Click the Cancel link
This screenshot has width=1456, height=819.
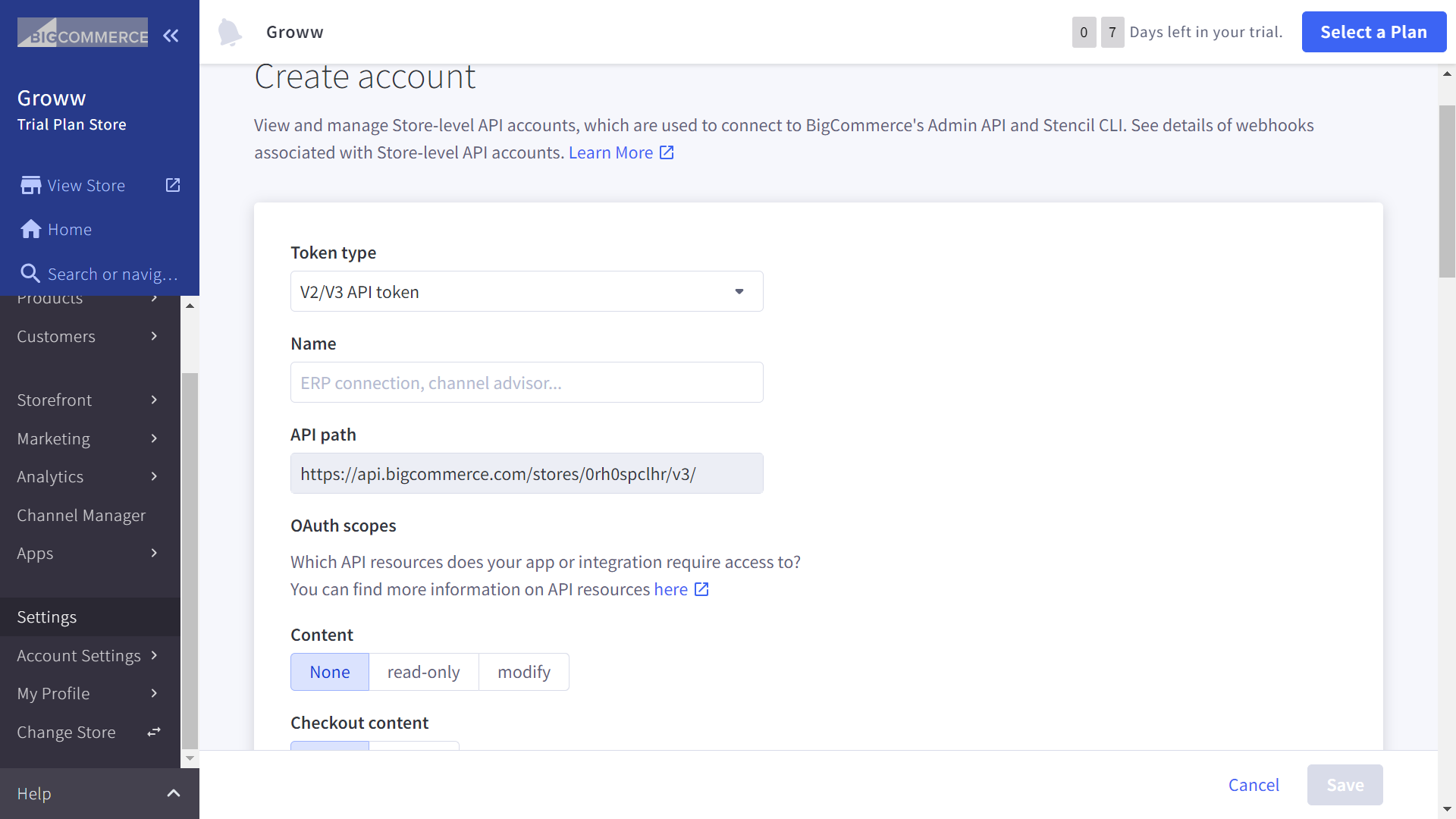(1254, 785)
